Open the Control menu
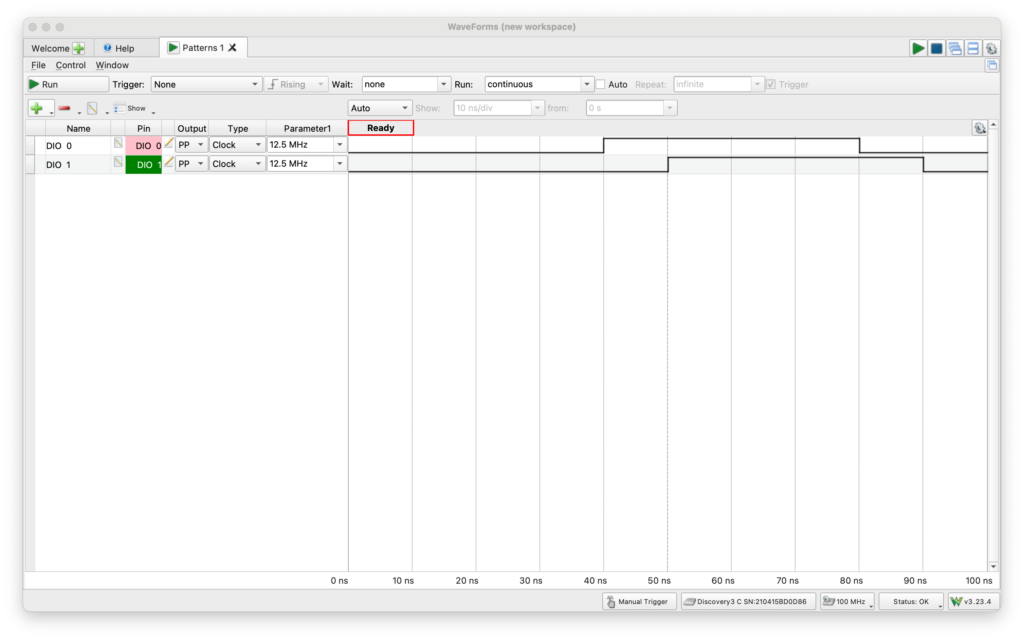1024x640 pixels. [x=70, y=65]
